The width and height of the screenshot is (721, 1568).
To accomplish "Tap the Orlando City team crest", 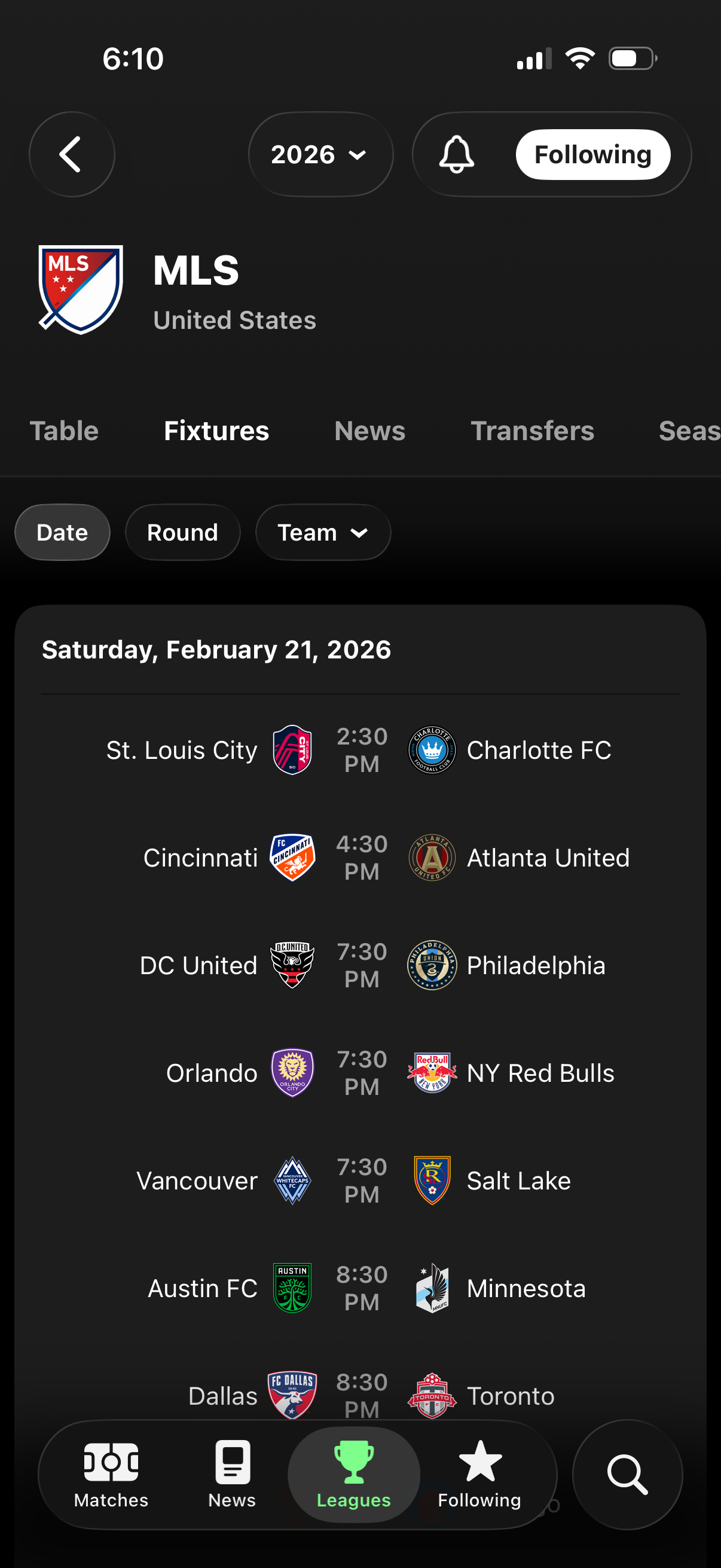I will pos(292,1072).
